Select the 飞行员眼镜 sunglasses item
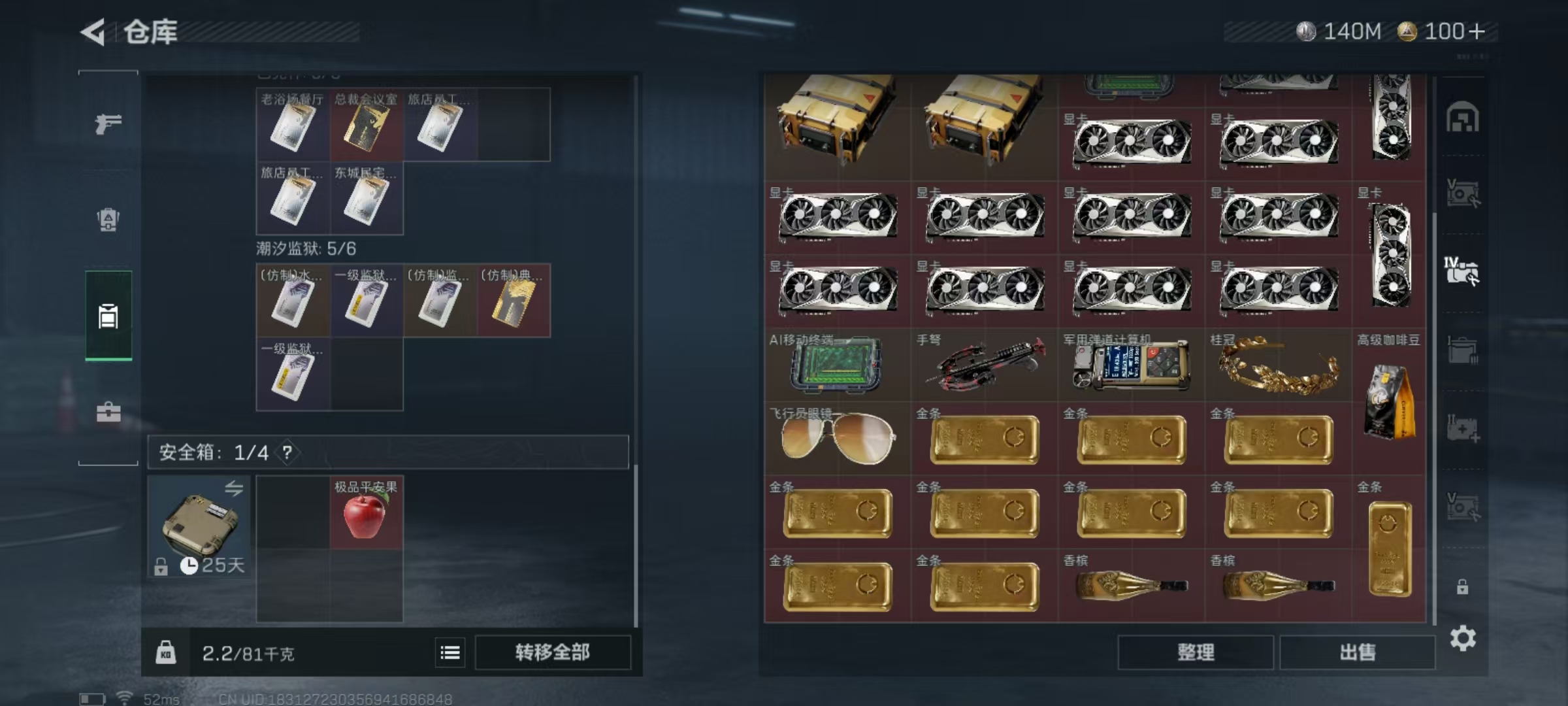The image size is (1568, 706). click(838, 438)
